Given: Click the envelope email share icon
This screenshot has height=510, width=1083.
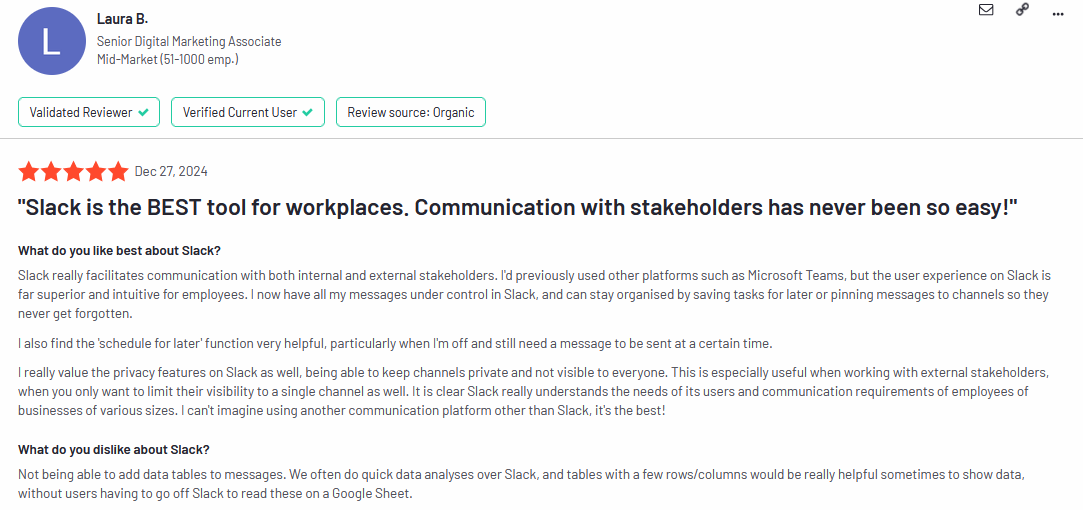Looking at the screenshot, I should [x=986, y=10].
